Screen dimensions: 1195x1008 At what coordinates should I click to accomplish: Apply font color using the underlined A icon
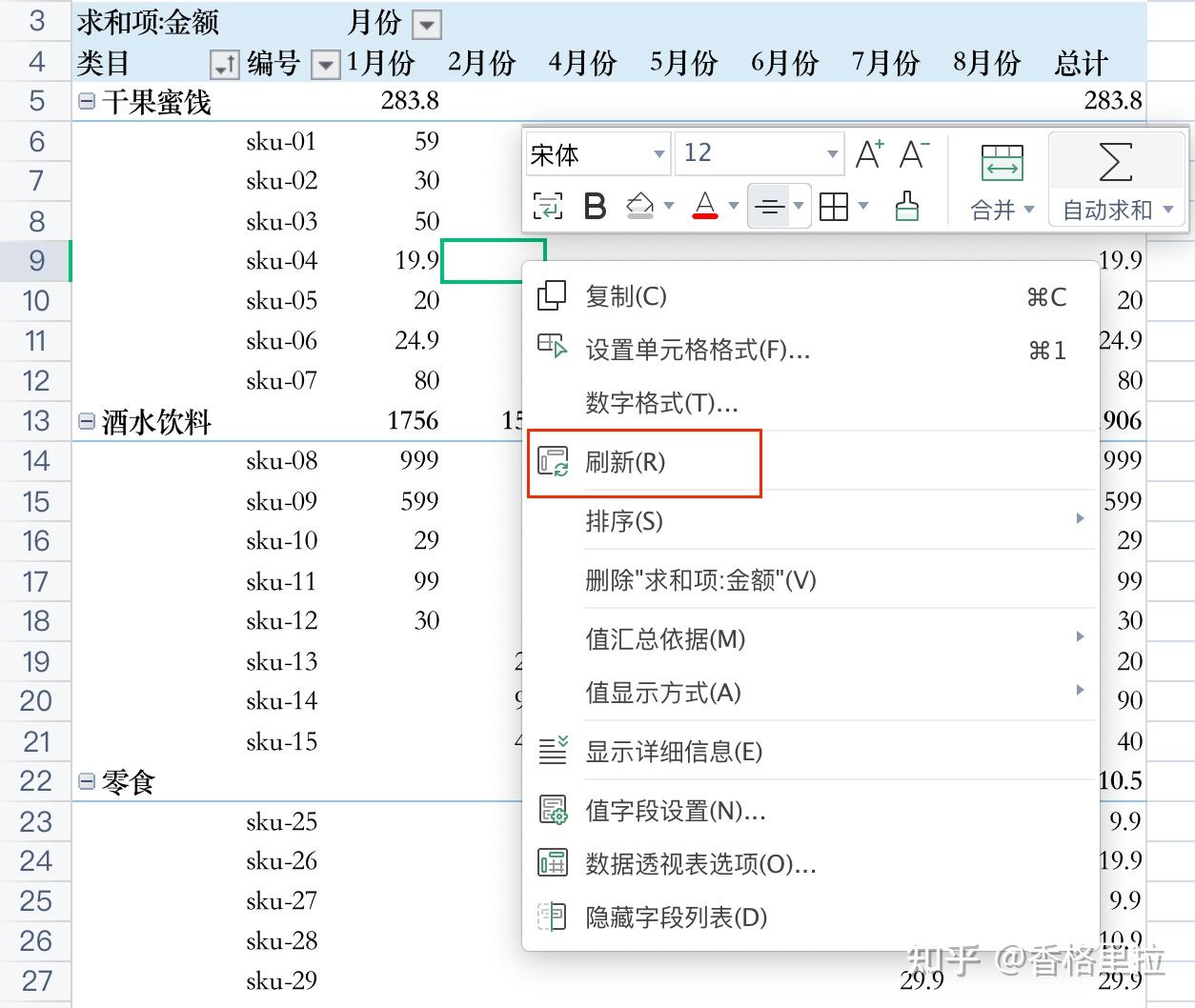[x=705, y=202]
